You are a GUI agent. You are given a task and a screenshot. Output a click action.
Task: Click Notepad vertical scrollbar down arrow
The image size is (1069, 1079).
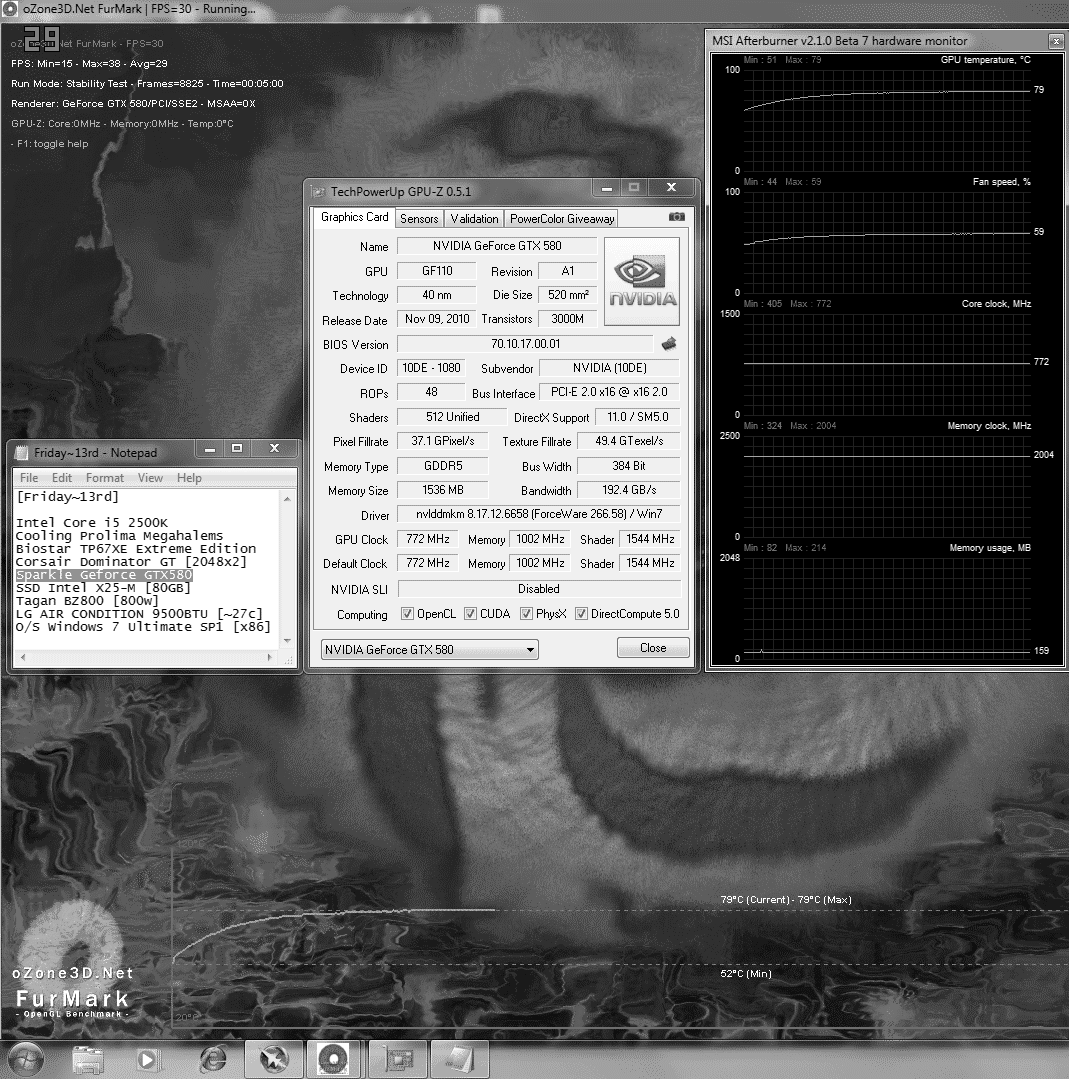point(288,641)
